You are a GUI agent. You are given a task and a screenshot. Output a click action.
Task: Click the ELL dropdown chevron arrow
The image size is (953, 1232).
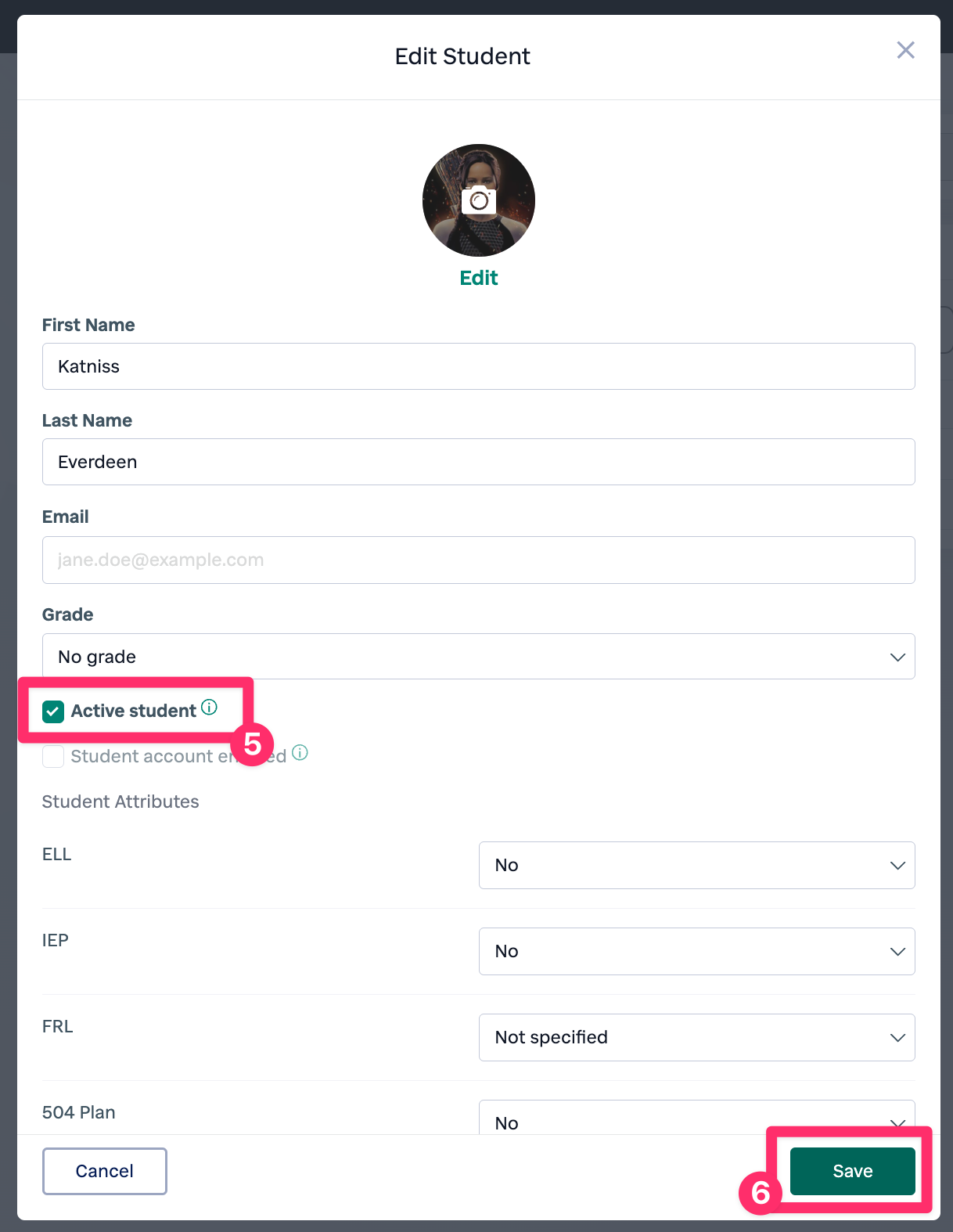897,866
